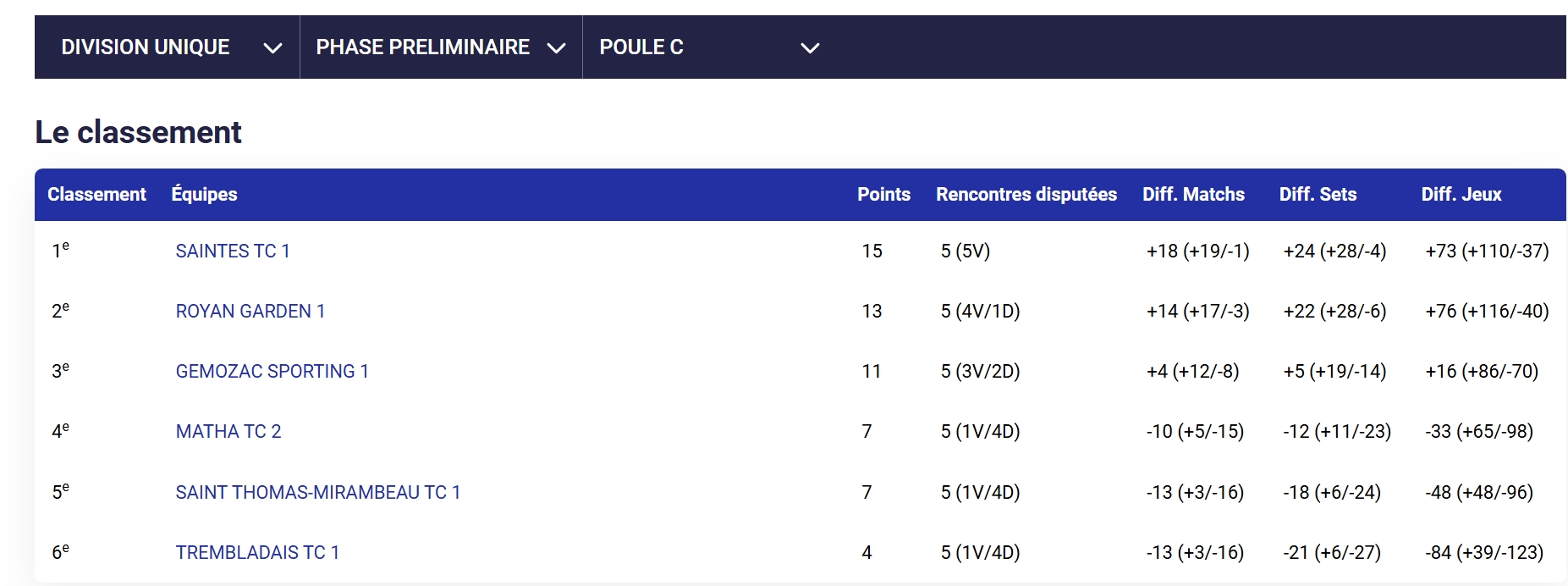Click the Diff. Sets column header
1568x586 pixels.
[1318, 195]
